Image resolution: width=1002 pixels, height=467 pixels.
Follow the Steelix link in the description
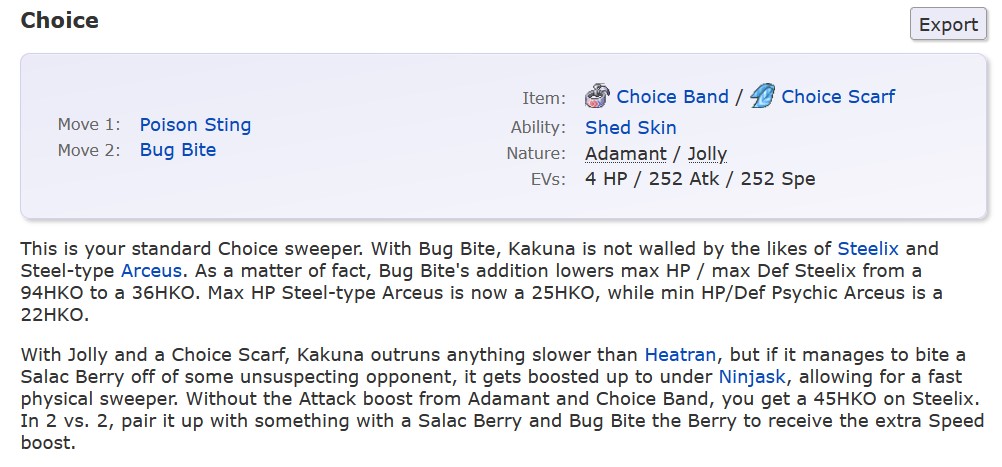coord(868,249)
